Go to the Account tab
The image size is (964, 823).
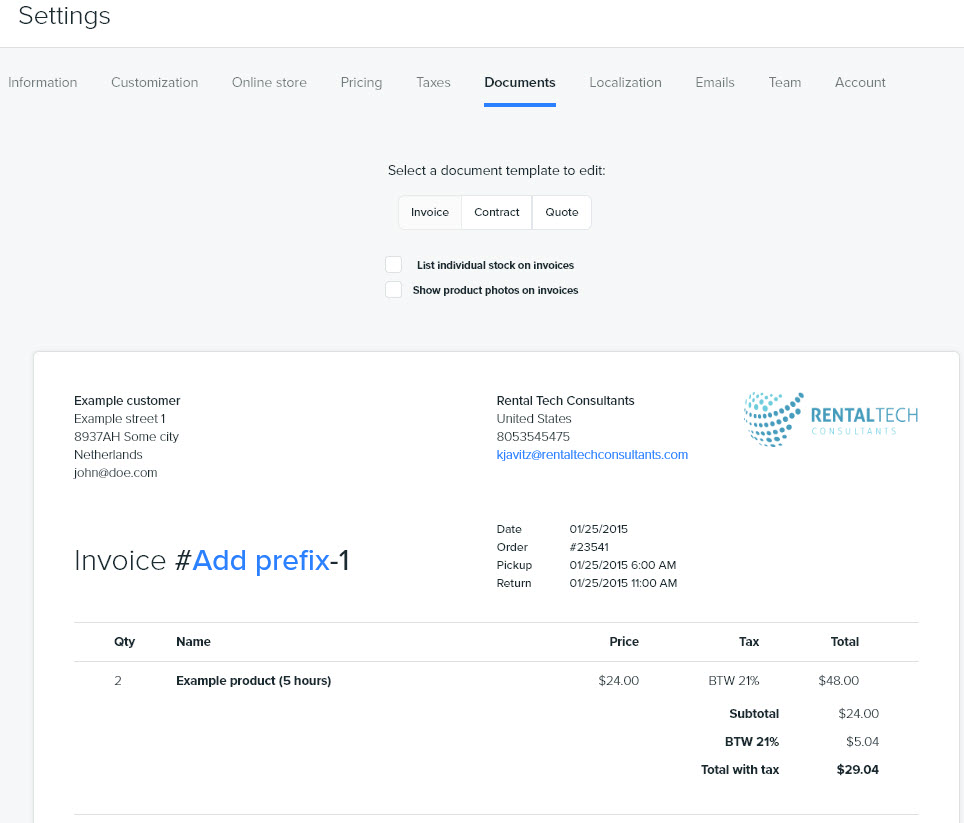[x=860, y=82]
